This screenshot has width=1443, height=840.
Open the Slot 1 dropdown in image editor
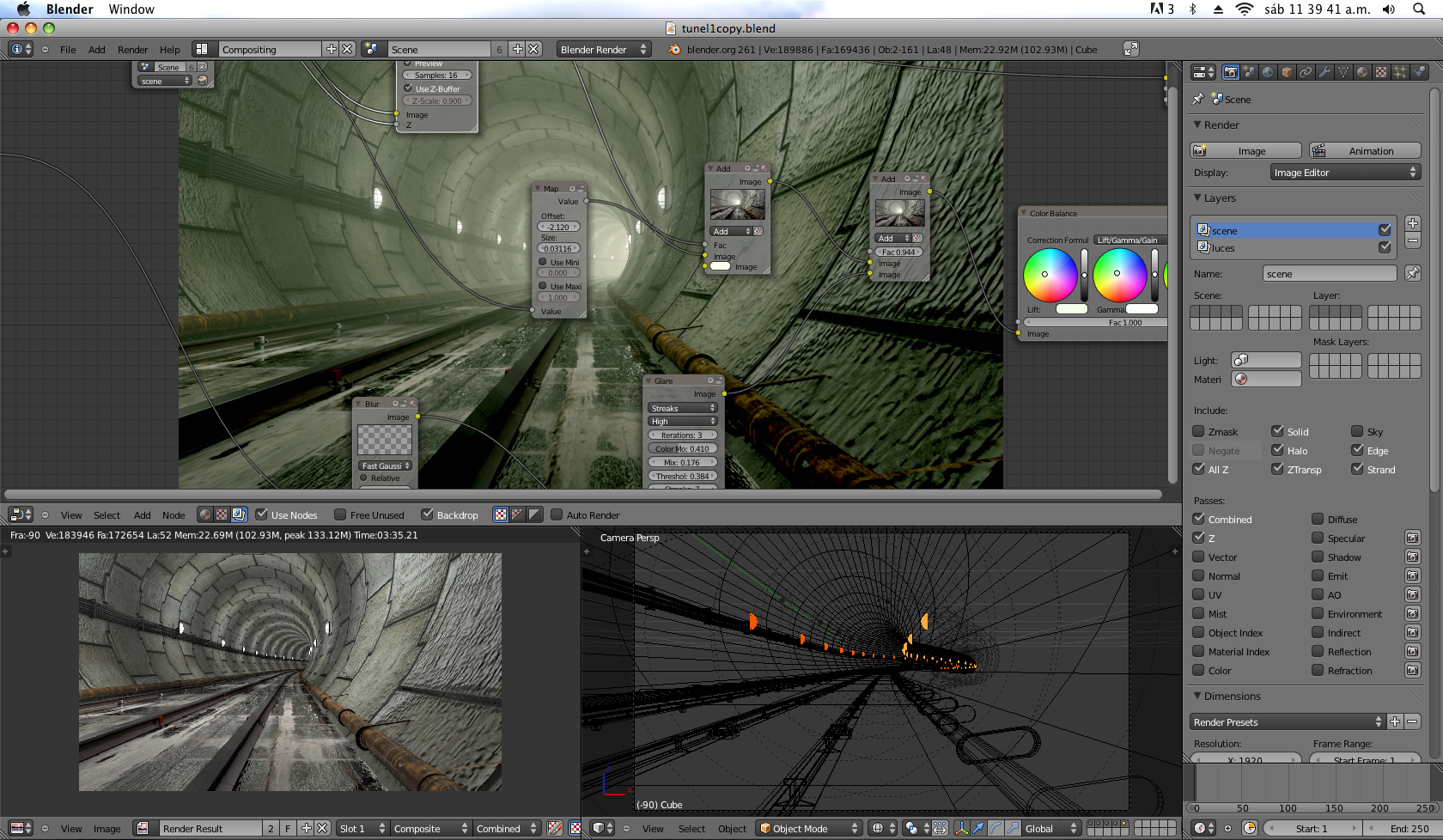coord(362,828)
